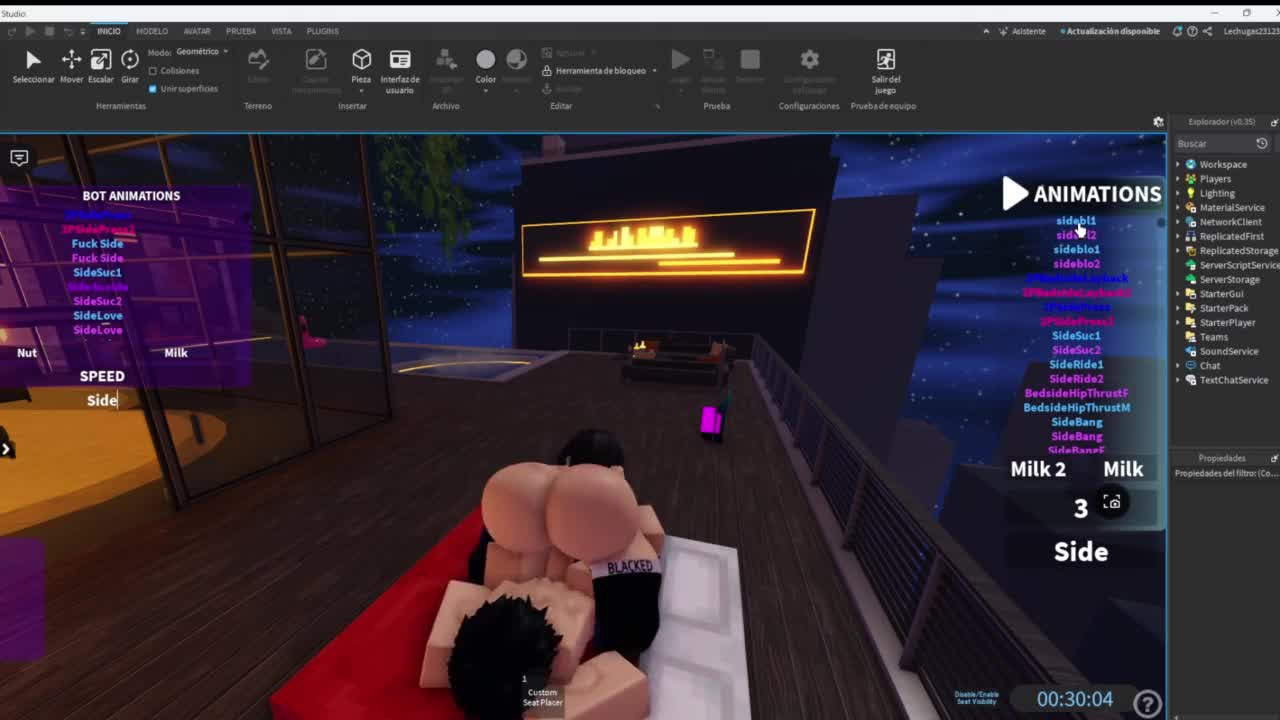Choose the Escalar scale tool
This screenshot has height=720, width=1280.
pyautogui.click(x=101, y=66)
